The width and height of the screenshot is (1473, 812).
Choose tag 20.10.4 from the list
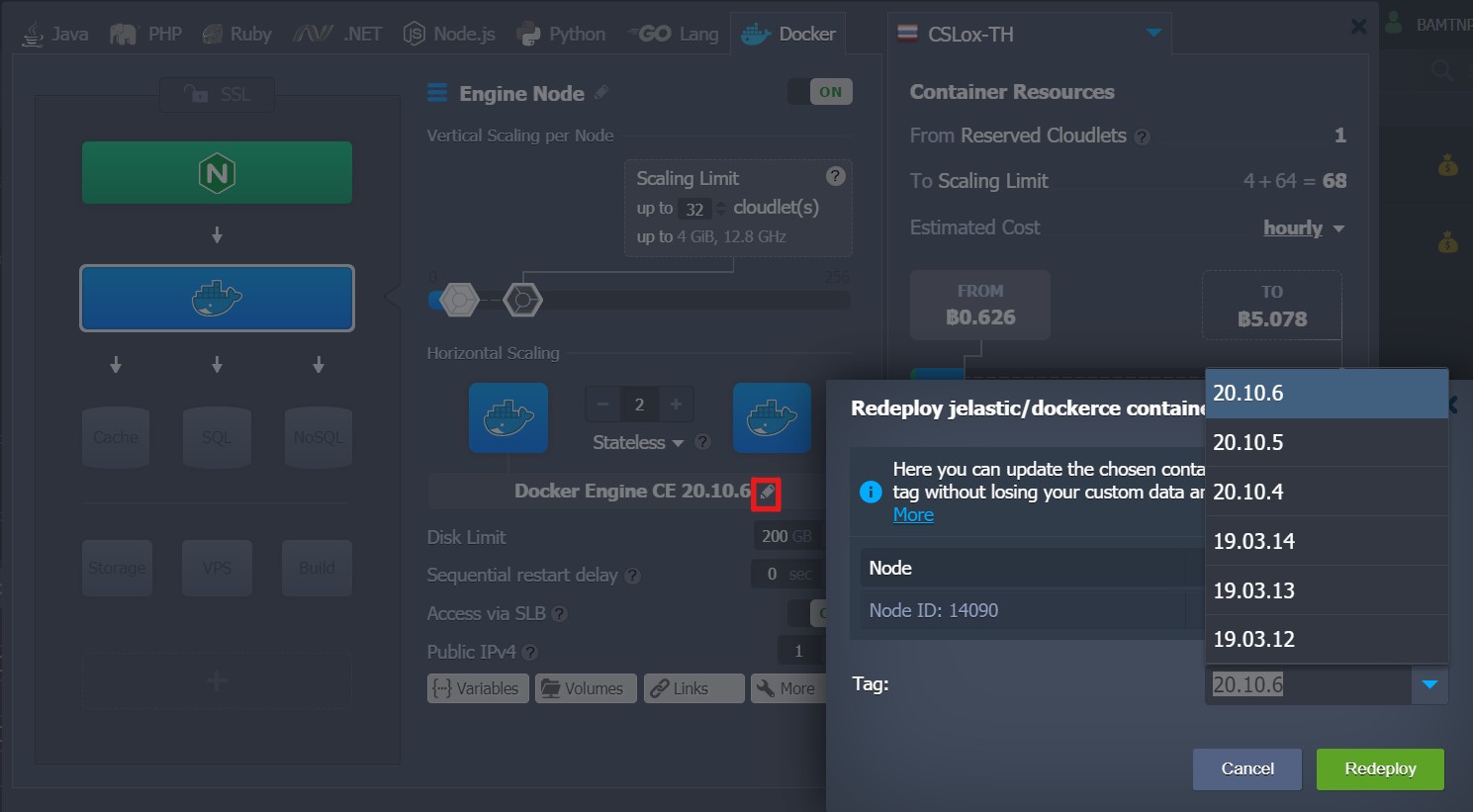(1327, 492)
